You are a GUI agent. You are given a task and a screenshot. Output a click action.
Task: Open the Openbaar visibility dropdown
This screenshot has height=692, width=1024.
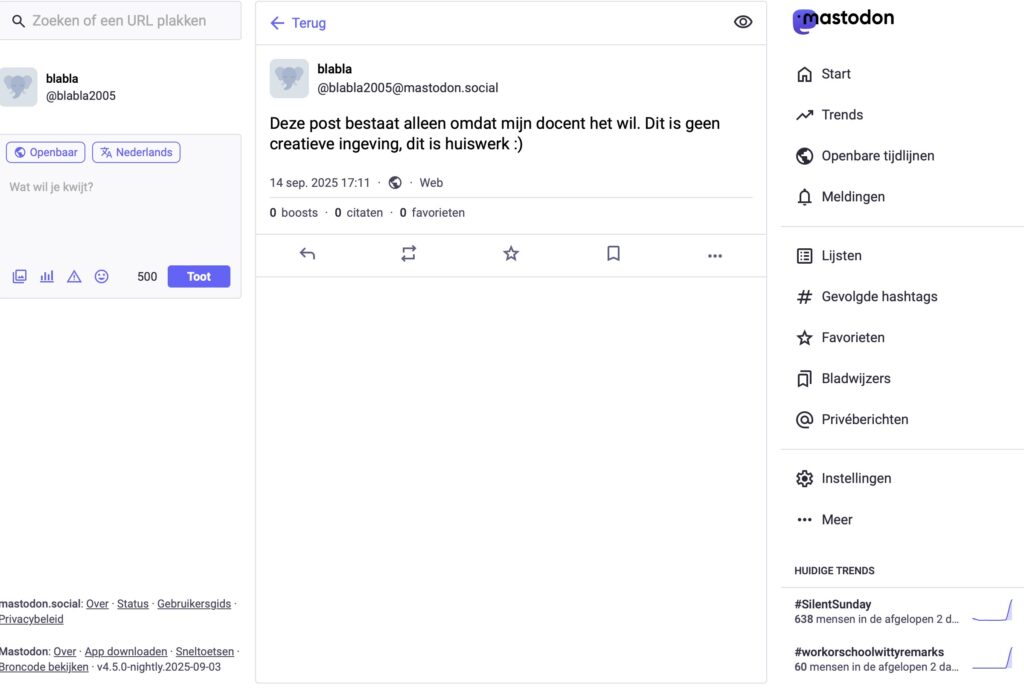tap(45, 152)
